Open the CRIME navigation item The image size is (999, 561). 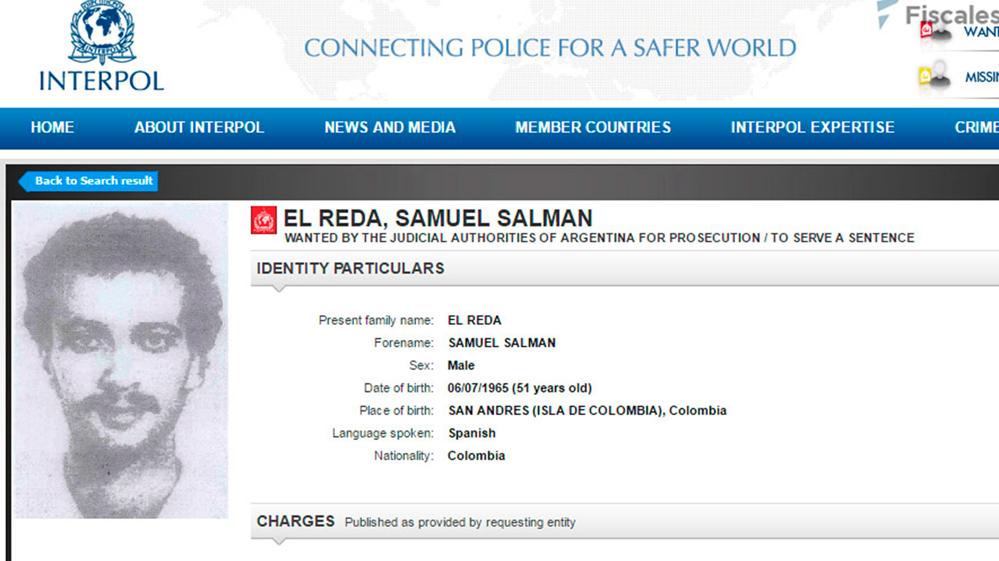pos(975,128)
